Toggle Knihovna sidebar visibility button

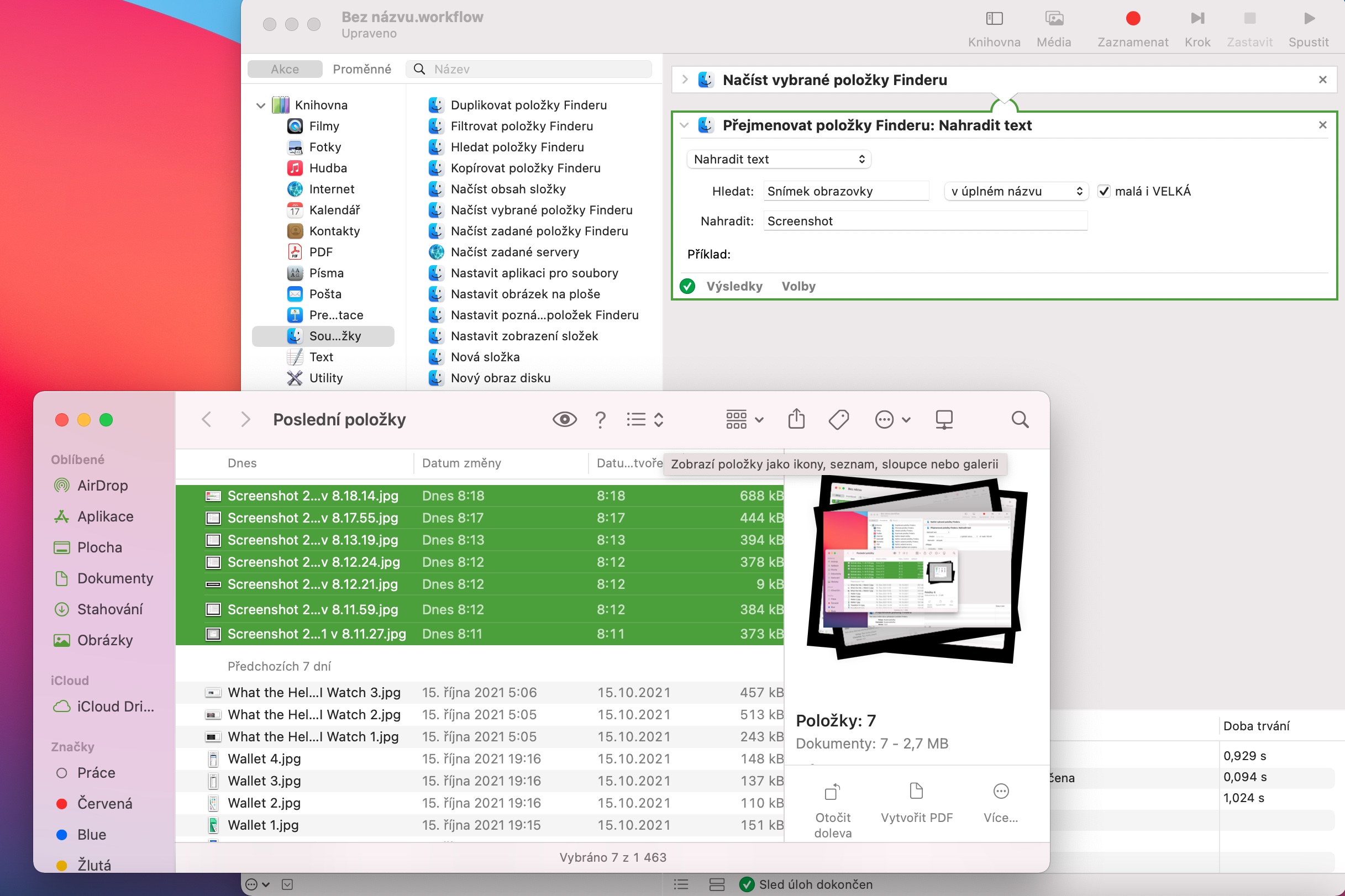(994, 19)
